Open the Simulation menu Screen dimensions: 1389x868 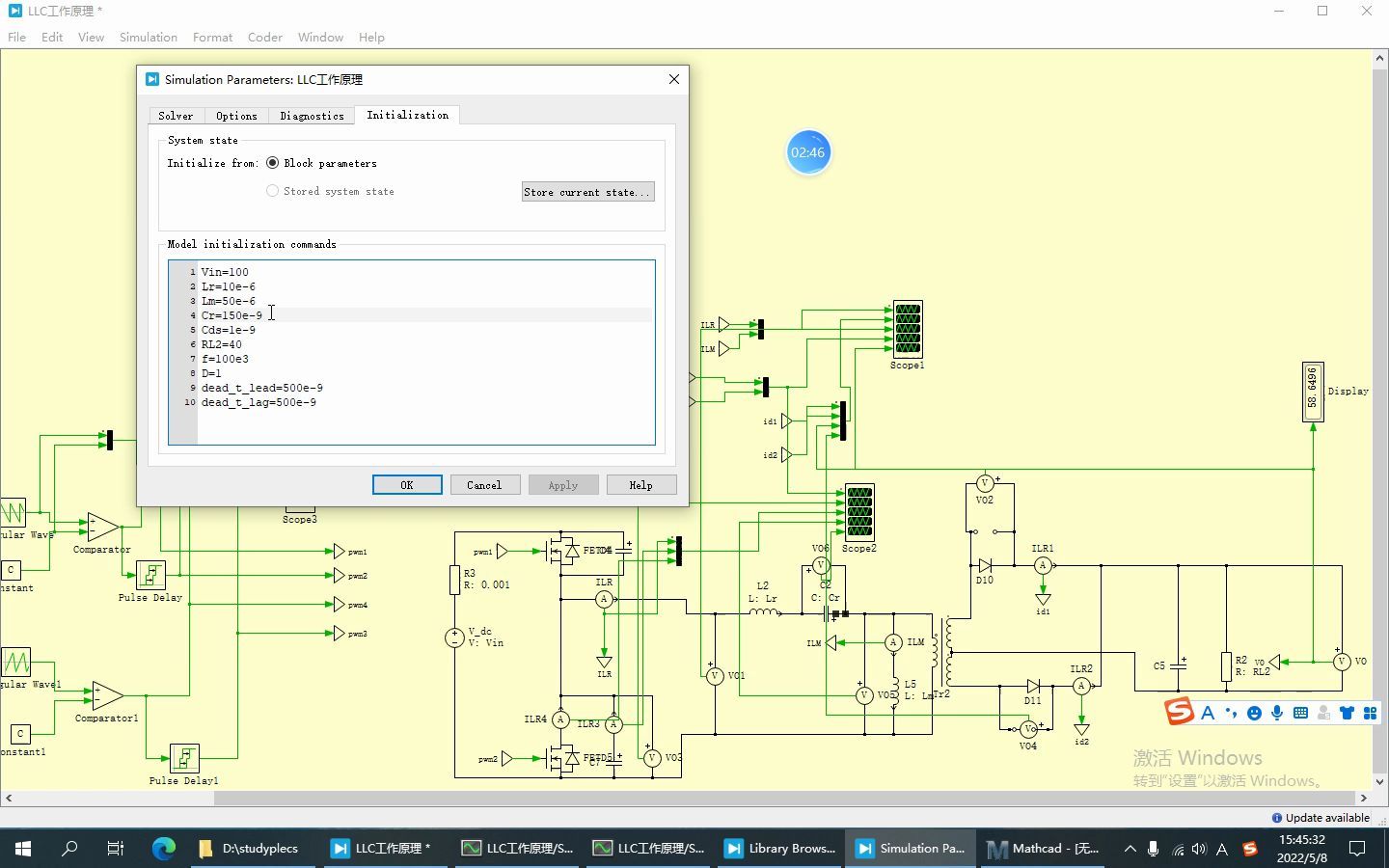point(149,38)
